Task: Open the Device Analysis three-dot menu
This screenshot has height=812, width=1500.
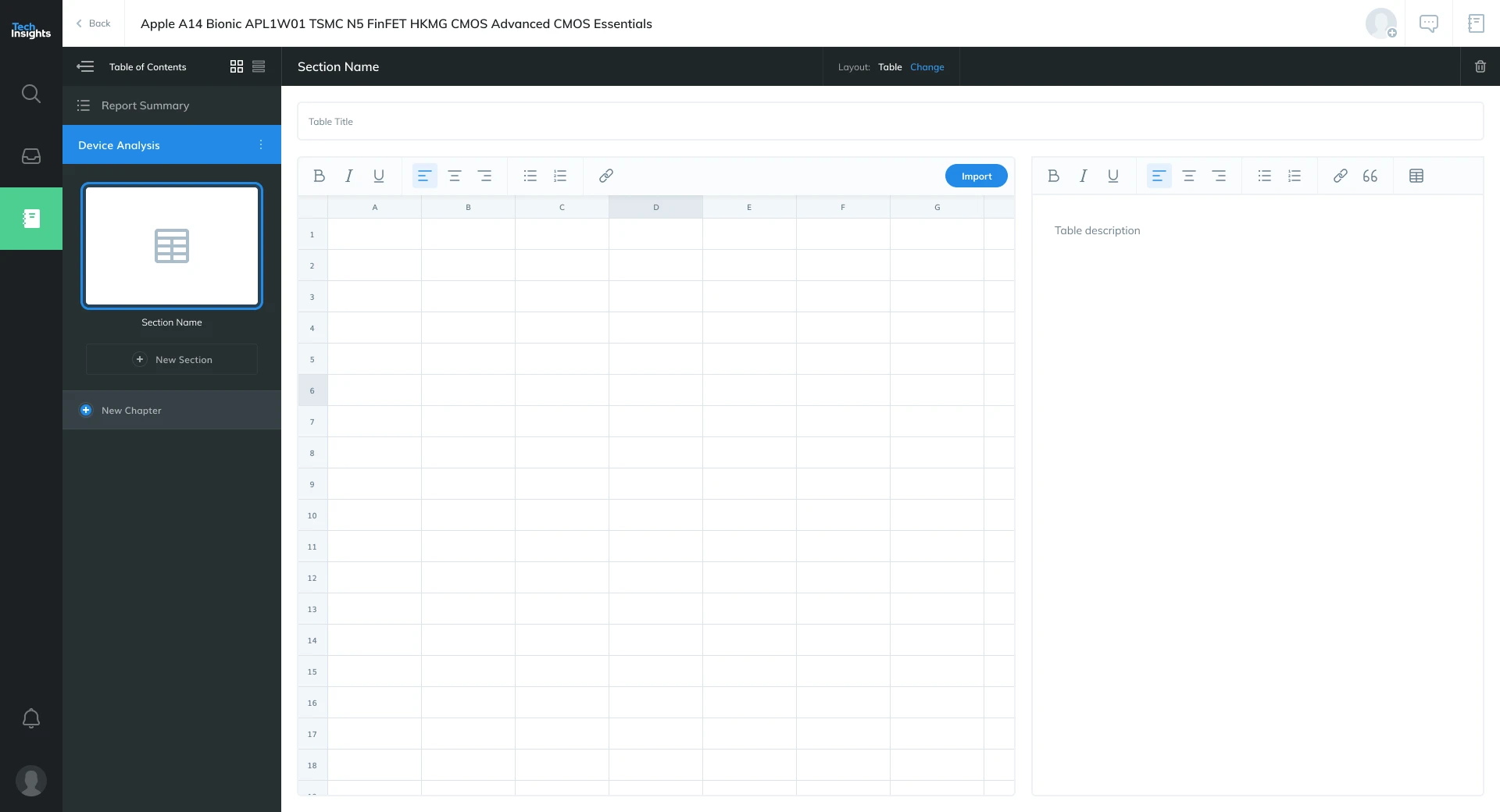Action: pyautogui.click(x=261, y=144)
